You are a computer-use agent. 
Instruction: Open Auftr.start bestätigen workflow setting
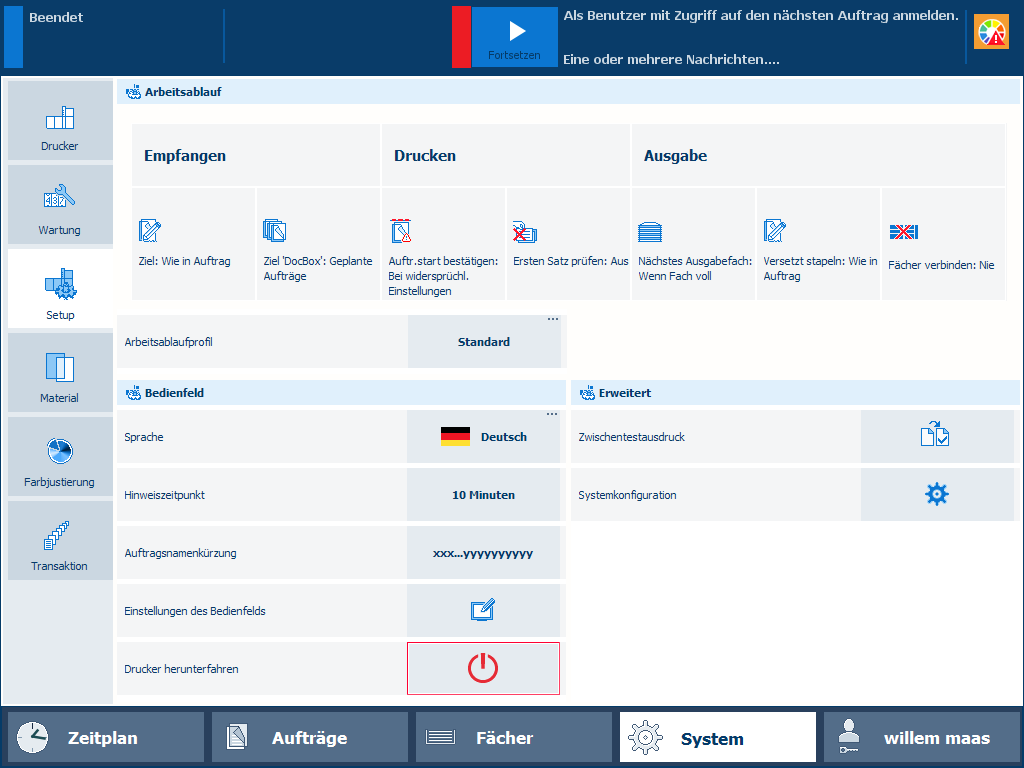[x=443, y=244]
